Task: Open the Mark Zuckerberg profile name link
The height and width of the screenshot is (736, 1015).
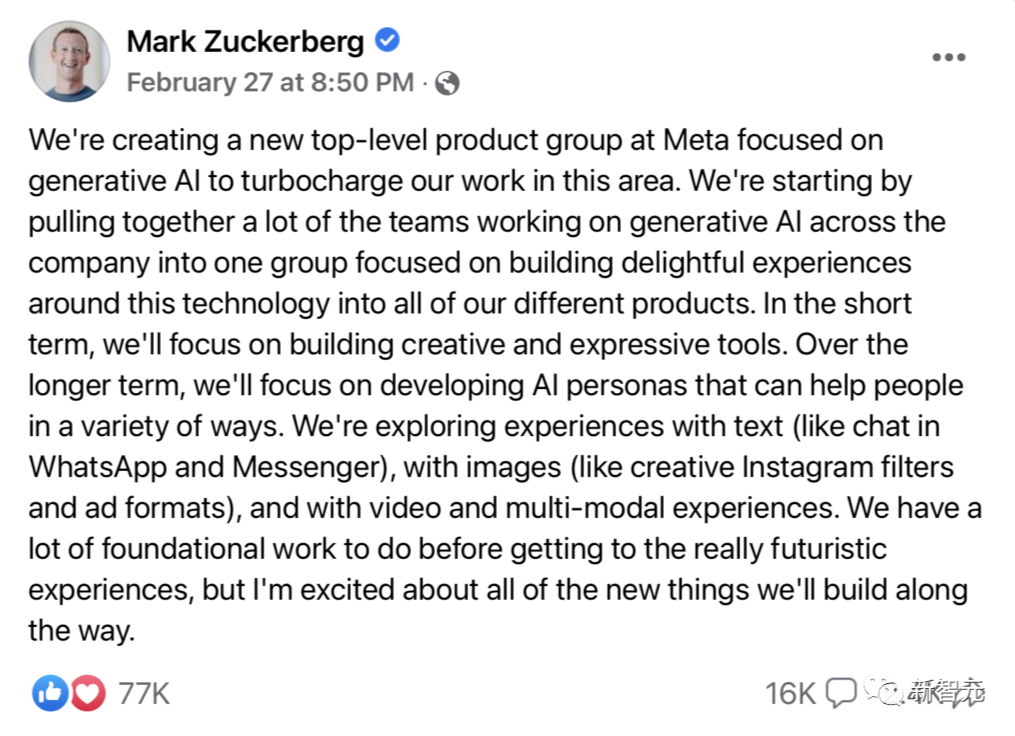Action: click(245, 42)
